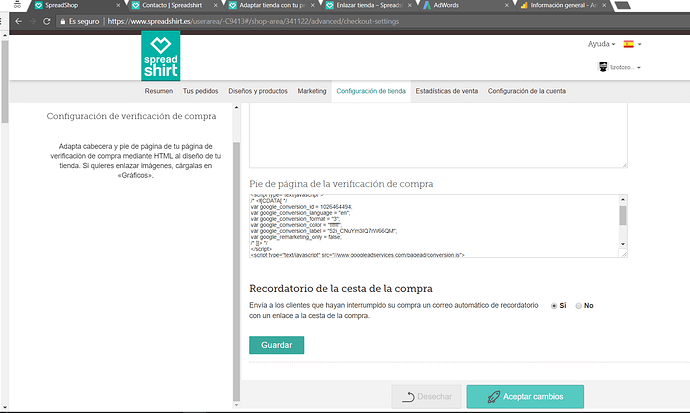Click the footer textarea scrollbar thumb
The image size is (690, 413).
pyautogui.click(x=623, y=216)
